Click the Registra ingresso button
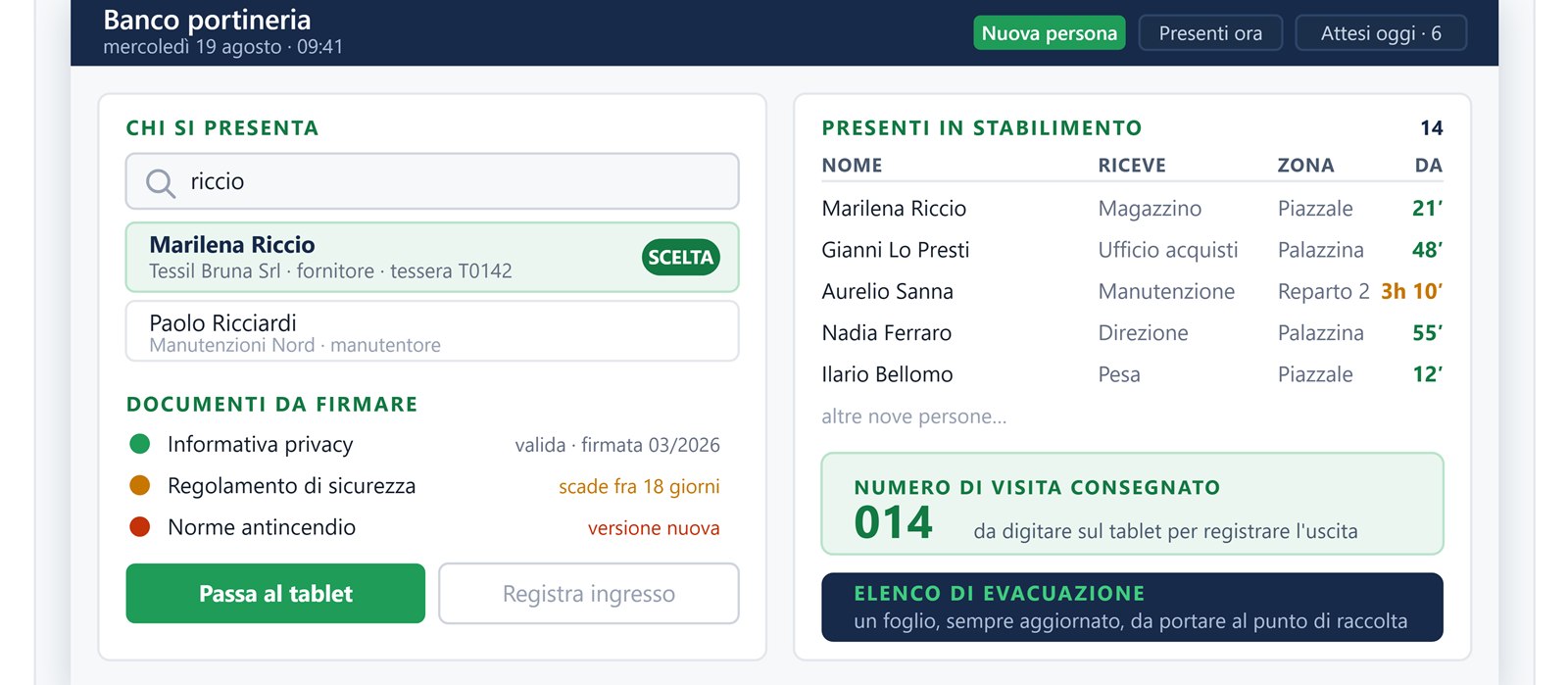Screen dimensions: 1568x685 [x=588, y=593]
